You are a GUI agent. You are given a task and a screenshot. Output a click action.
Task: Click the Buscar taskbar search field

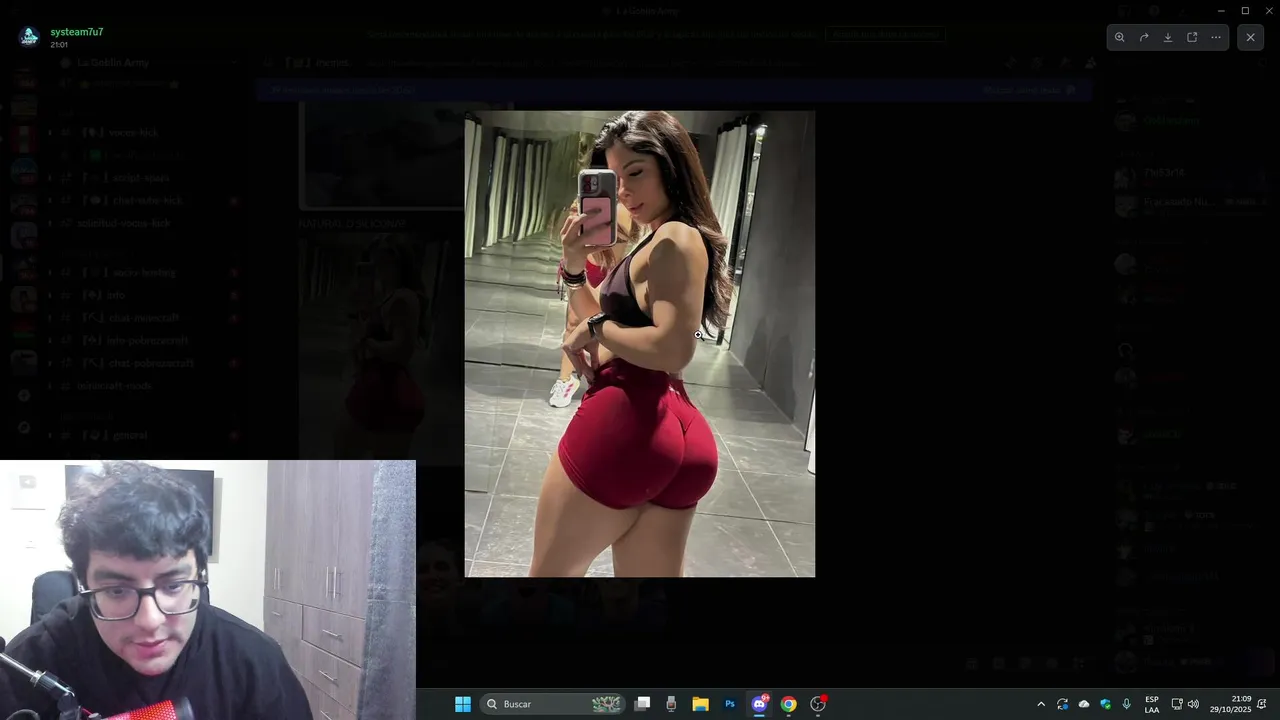click(x=553, y=704)
